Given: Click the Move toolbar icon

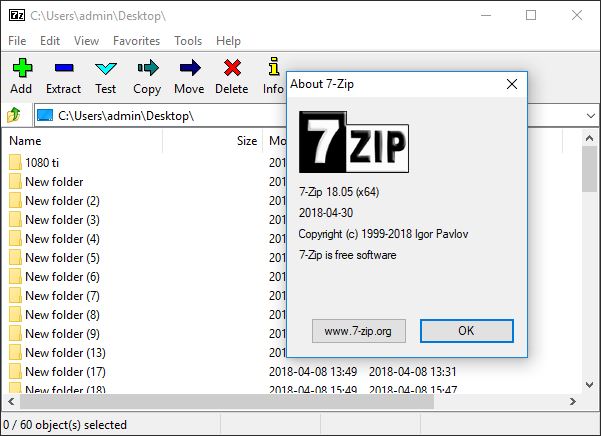Looking at the screenshot, I should point(190,68).
